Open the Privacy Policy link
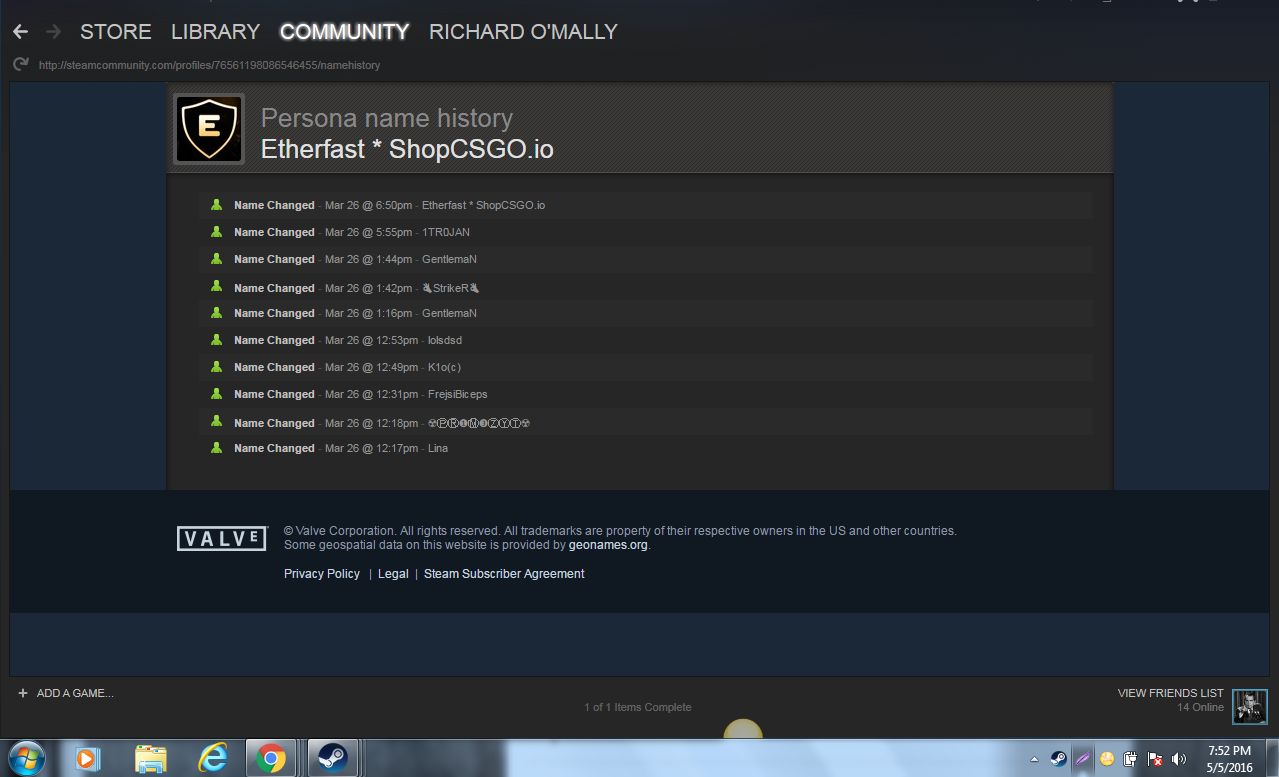1279x777 pixels. (322, 574)
